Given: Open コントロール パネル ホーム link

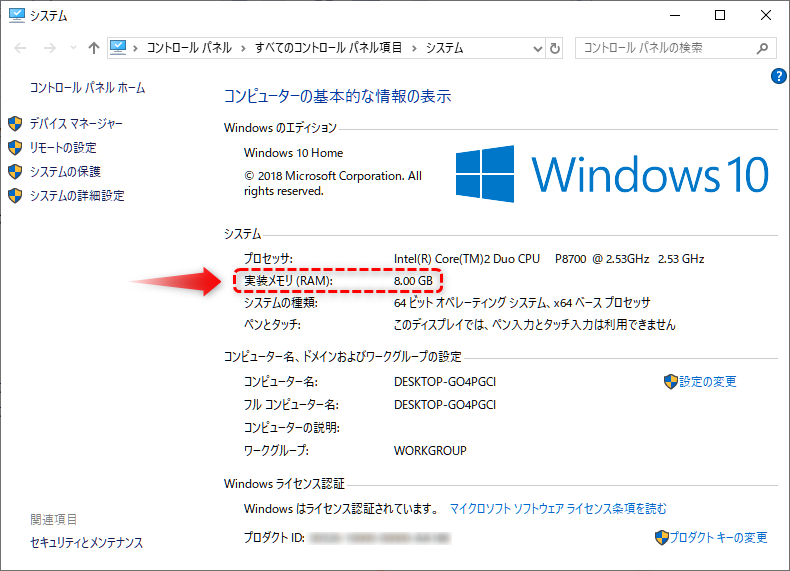Looking at the screenshot, I should (x=87, y=88).
